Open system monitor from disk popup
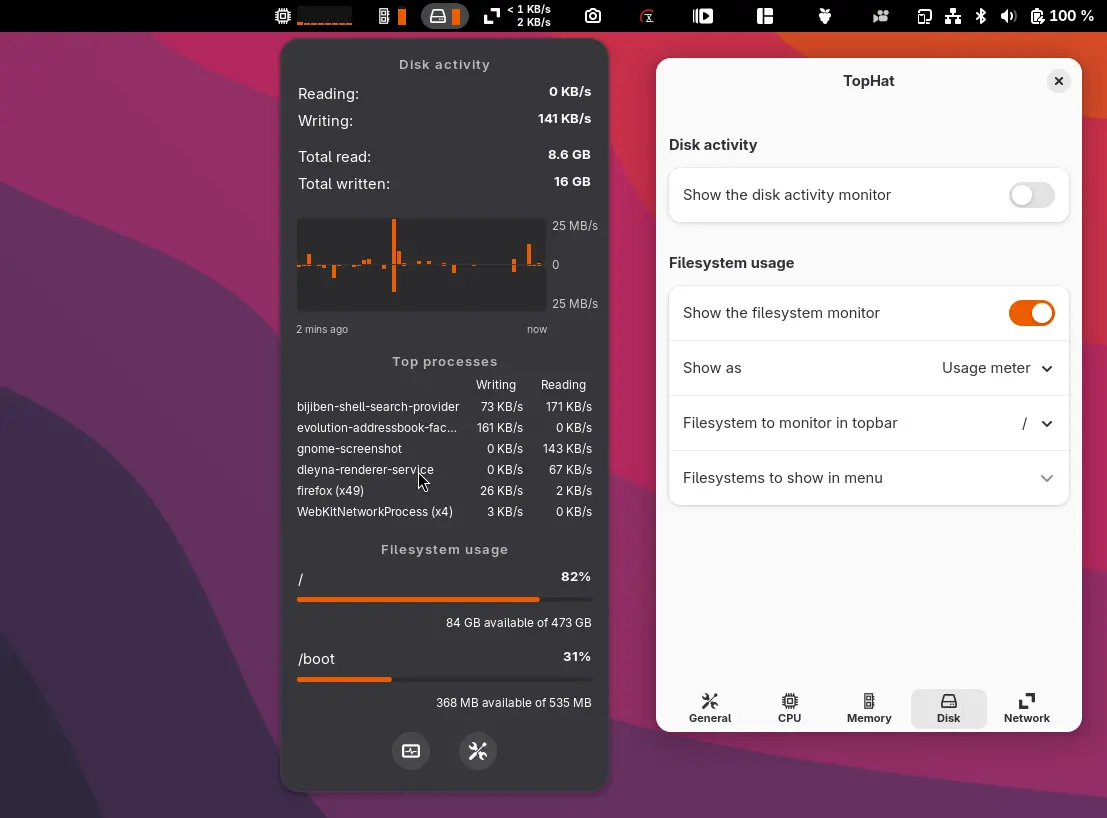Image resolution: width=1107 pixels, height=818 pixels. coord(411,751)
